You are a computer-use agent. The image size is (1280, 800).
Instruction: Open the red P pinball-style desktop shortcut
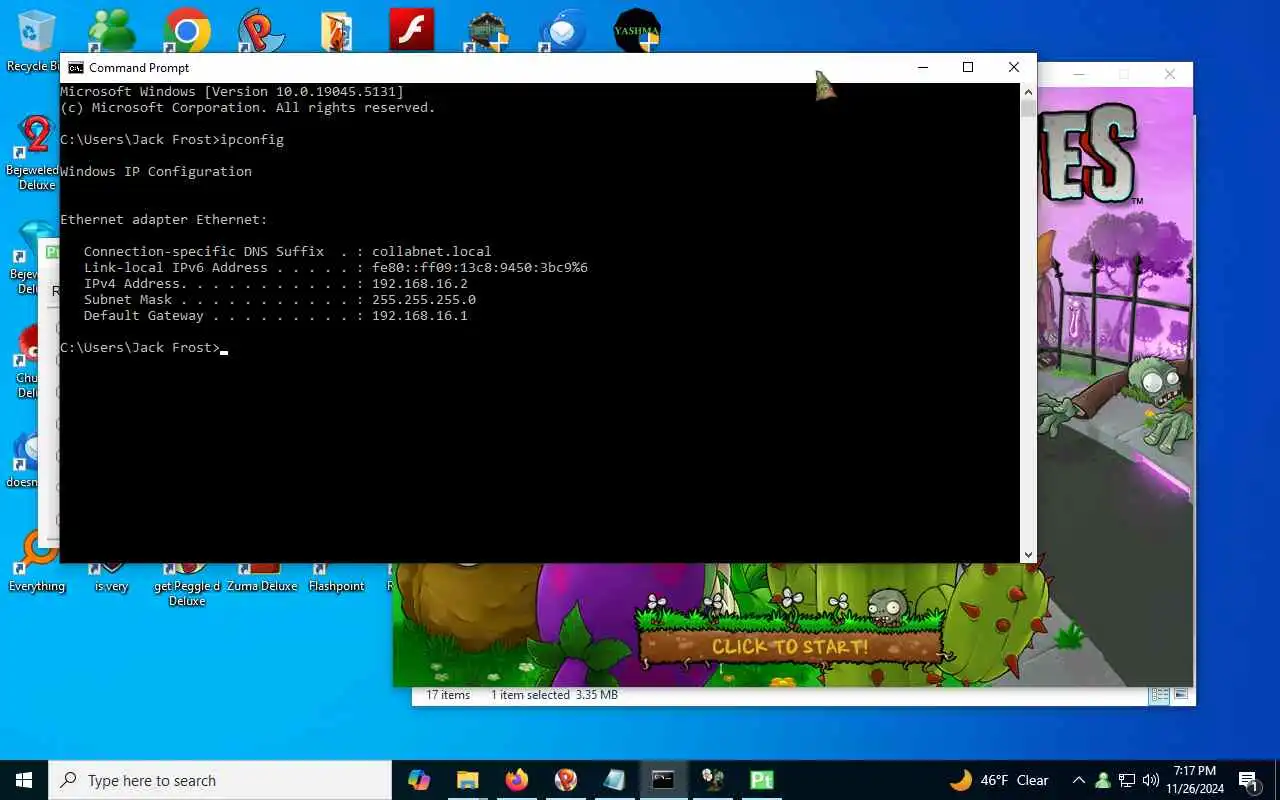point(261,30)
